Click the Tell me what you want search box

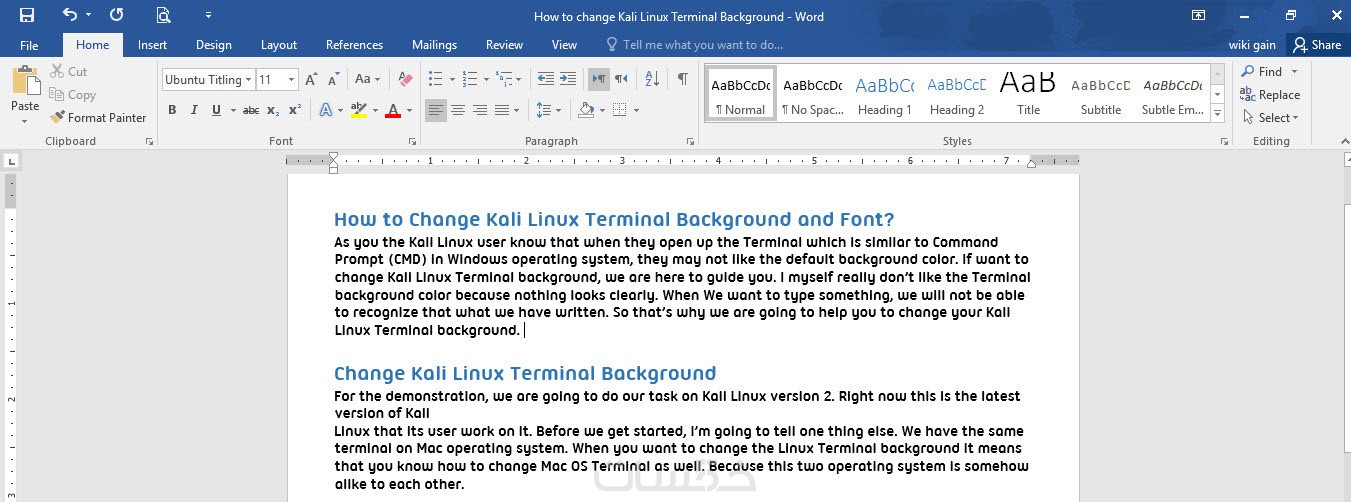click(x=695, y=45)
